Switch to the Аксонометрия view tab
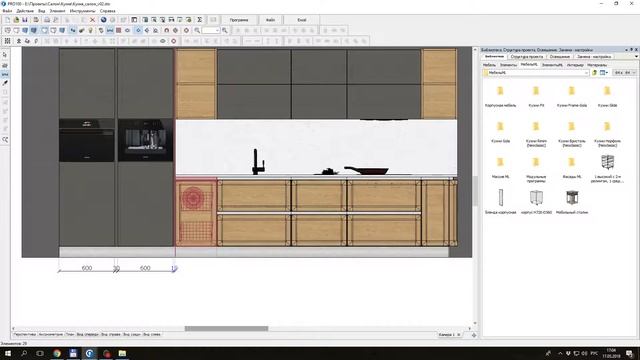The height and width of the screenshot is (360, 640). coord(51,334)
